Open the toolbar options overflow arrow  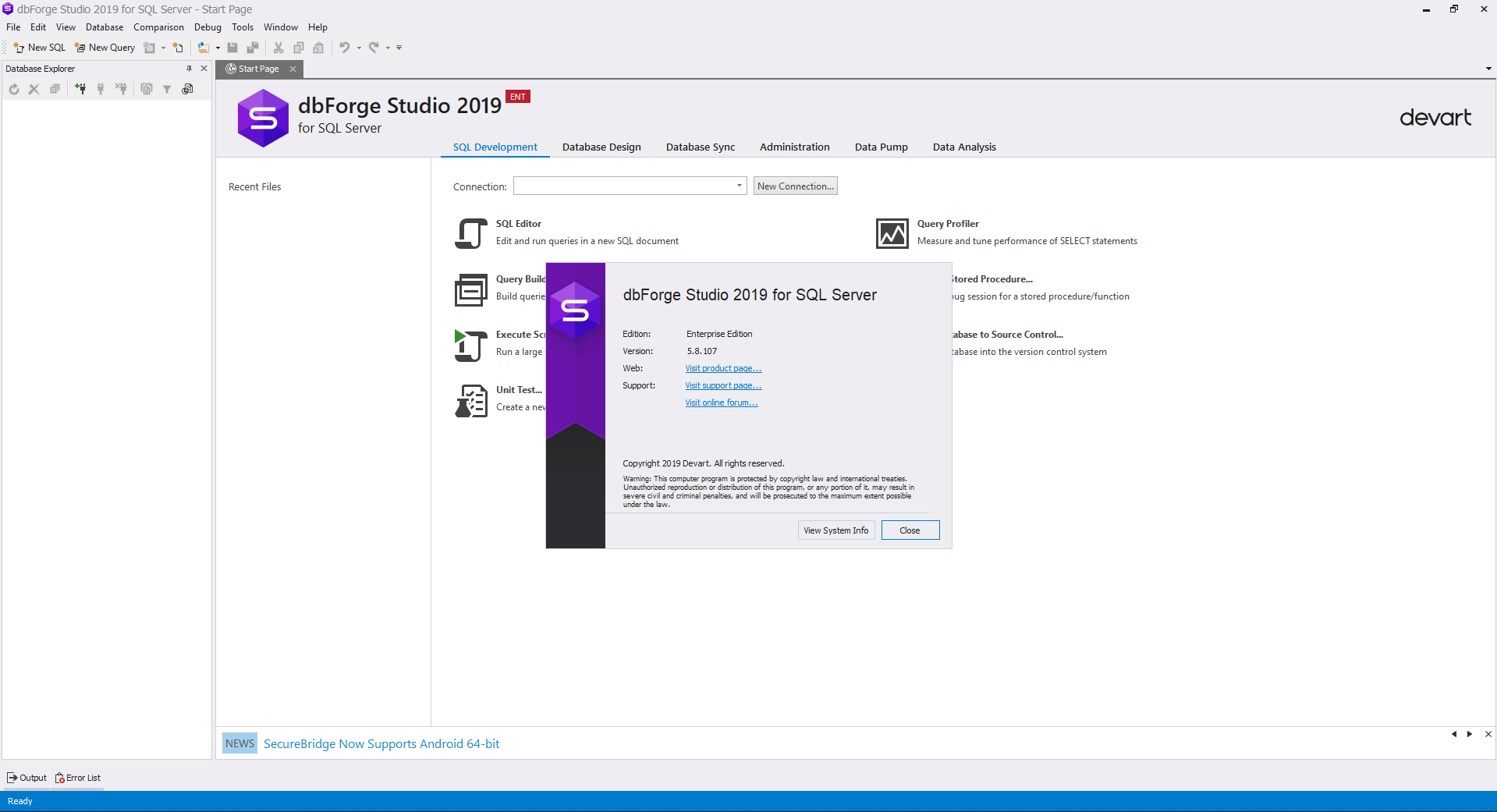[x=399, y=48]
